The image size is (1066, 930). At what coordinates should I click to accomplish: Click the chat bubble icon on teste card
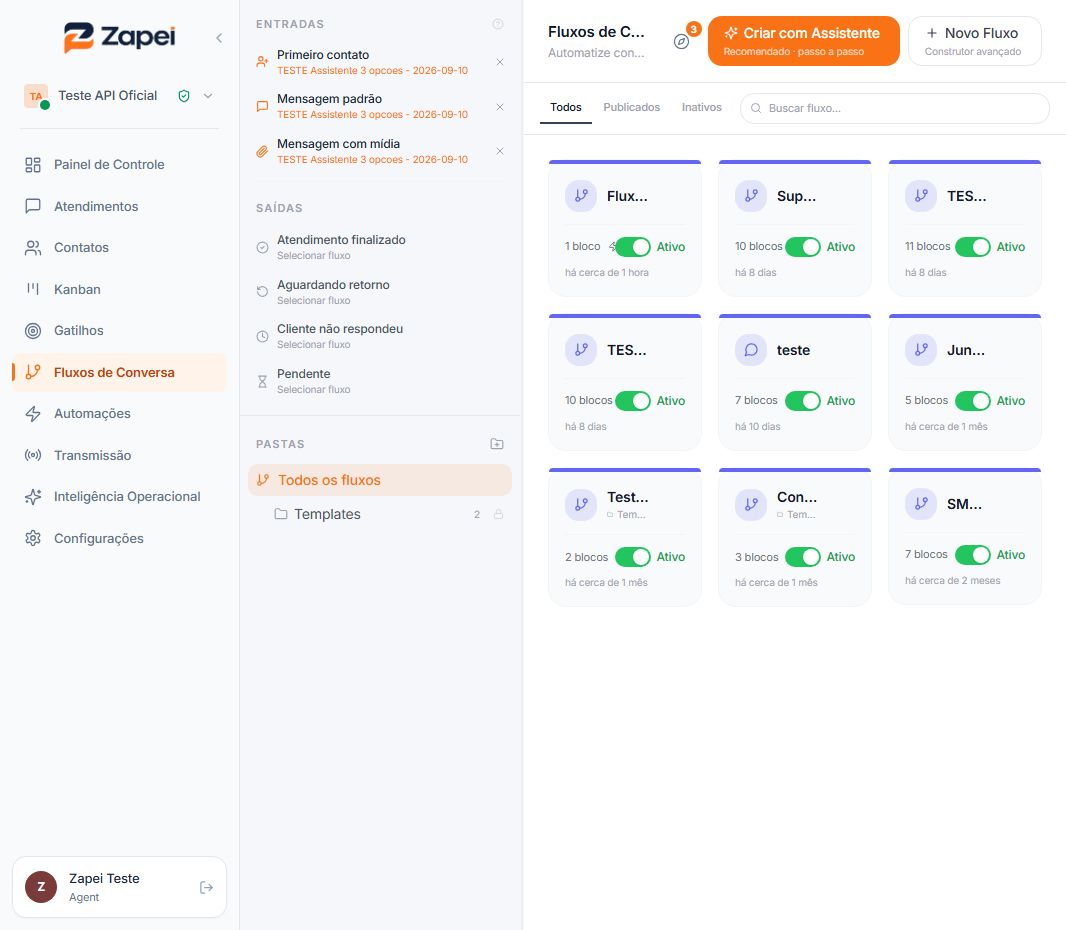(751, 350)
